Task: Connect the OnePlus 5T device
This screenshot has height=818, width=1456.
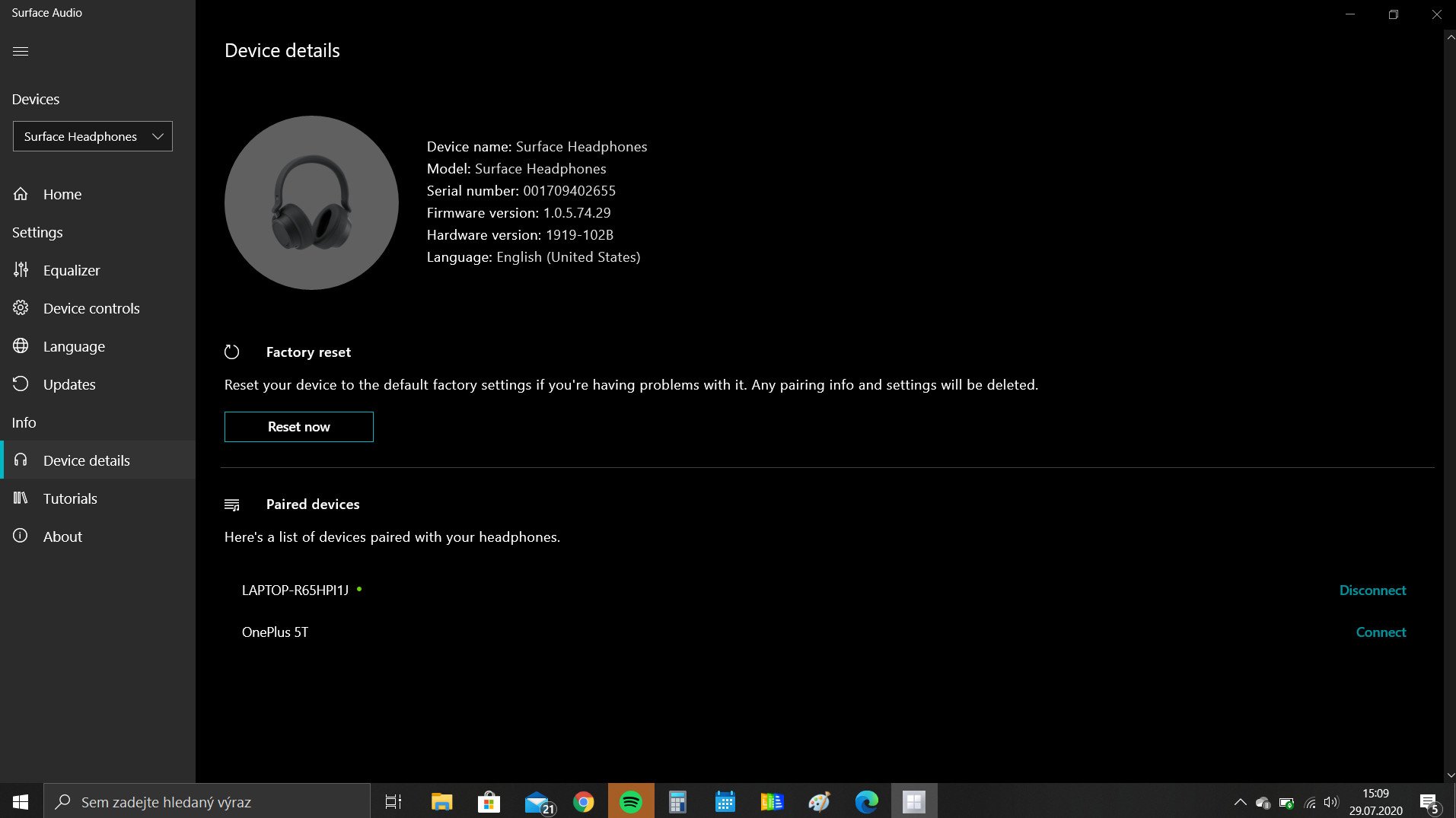Action: coord(1380,632)
